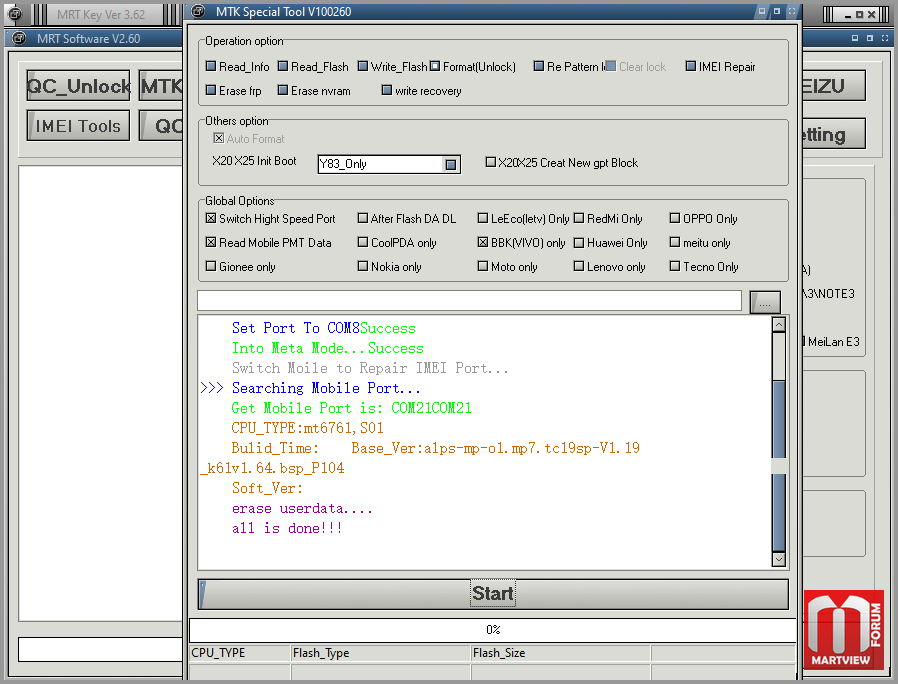Image resolution: width=898 pixels, height=684 pixels.
Task: Disable Switch Hight Speed Port checkbox
Action: (211, 219)
